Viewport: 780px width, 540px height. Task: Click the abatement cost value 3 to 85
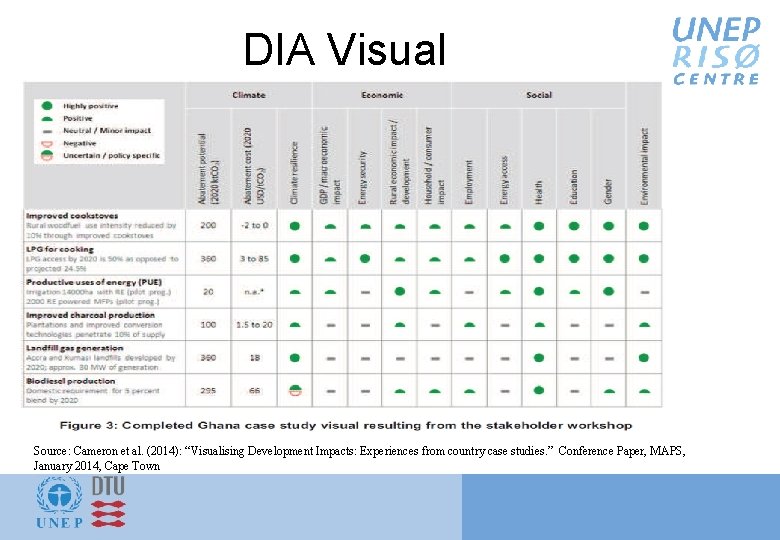[254, 259]
